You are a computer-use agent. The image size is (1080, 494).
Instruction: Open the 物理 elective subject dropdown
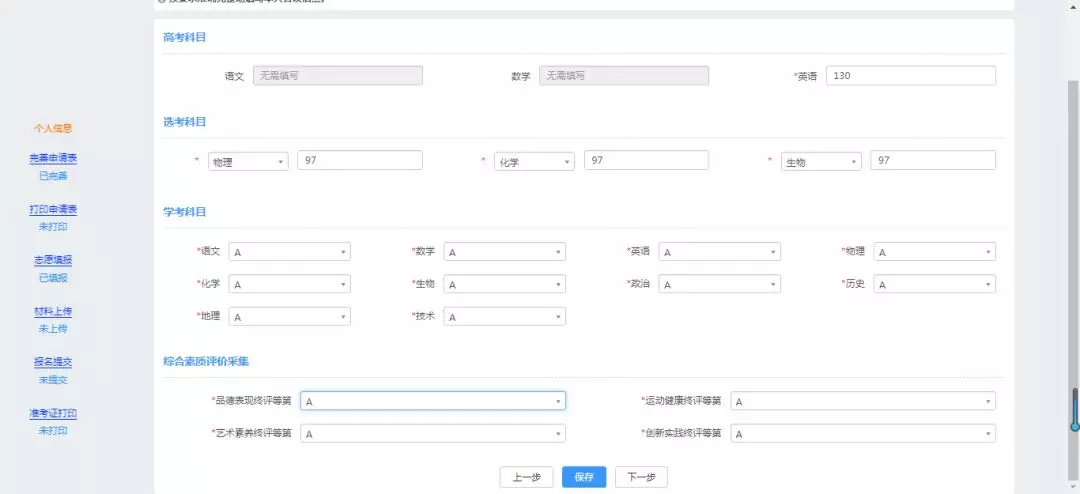click(248, 162)
